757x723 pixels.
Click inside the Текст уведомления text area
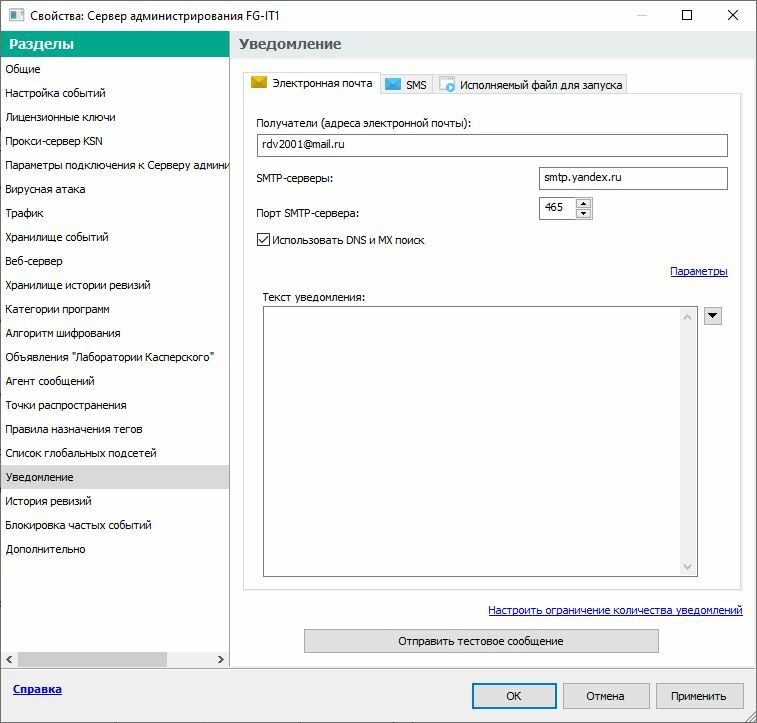tap(472, 441)
